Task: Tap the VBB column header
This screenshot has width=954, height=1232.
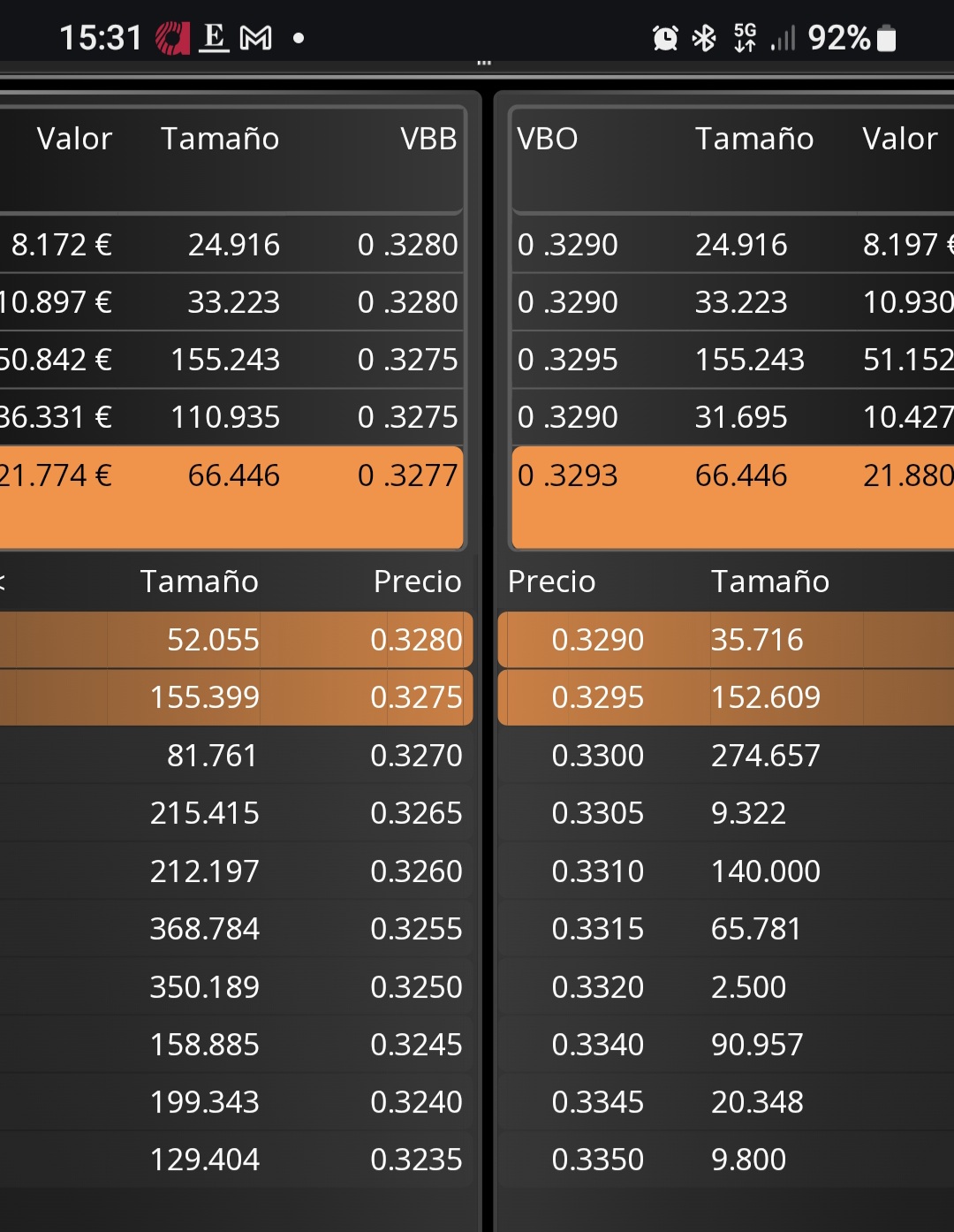Action: tap(428, 139)
